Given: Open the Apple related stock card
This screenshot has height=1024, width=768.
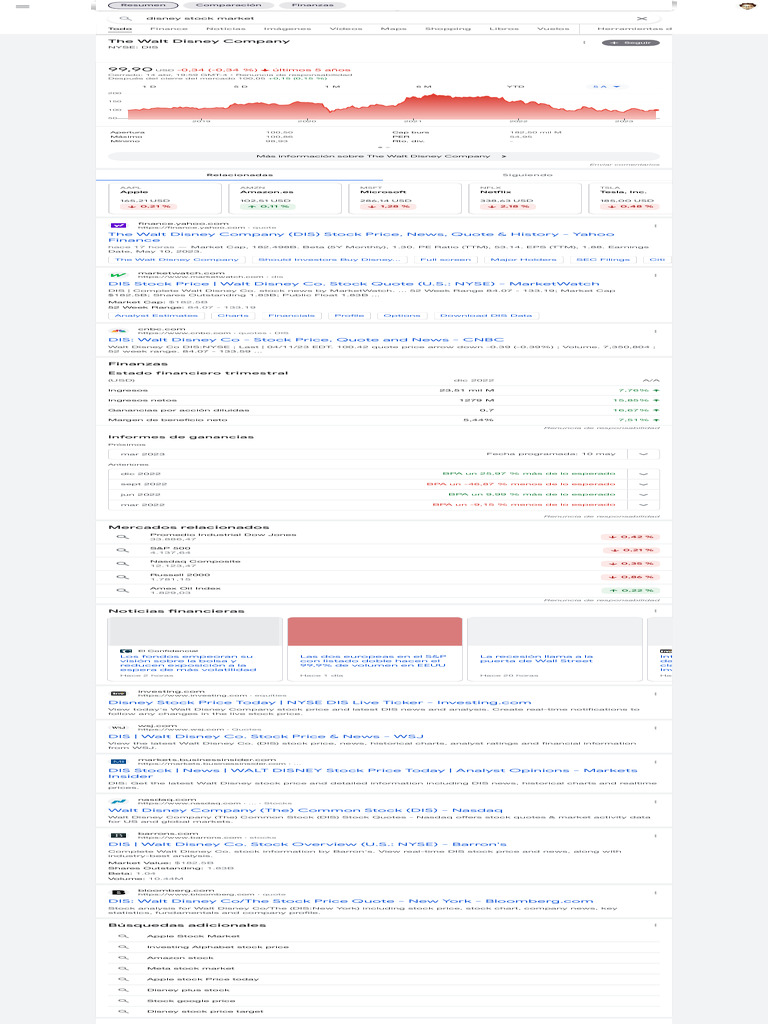Looking at the screenshot, I should [x=165, y=198].
